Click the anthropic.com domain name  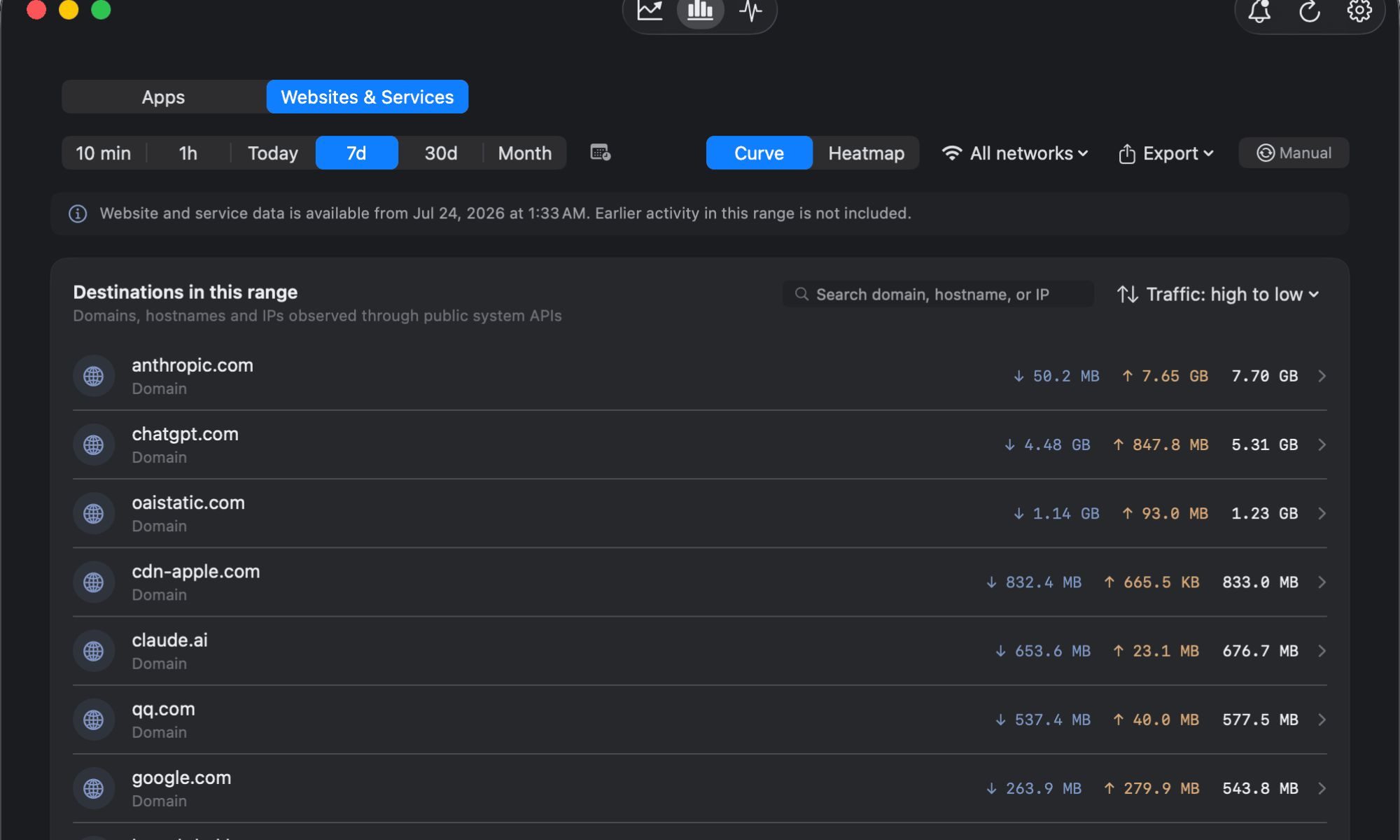192,365
